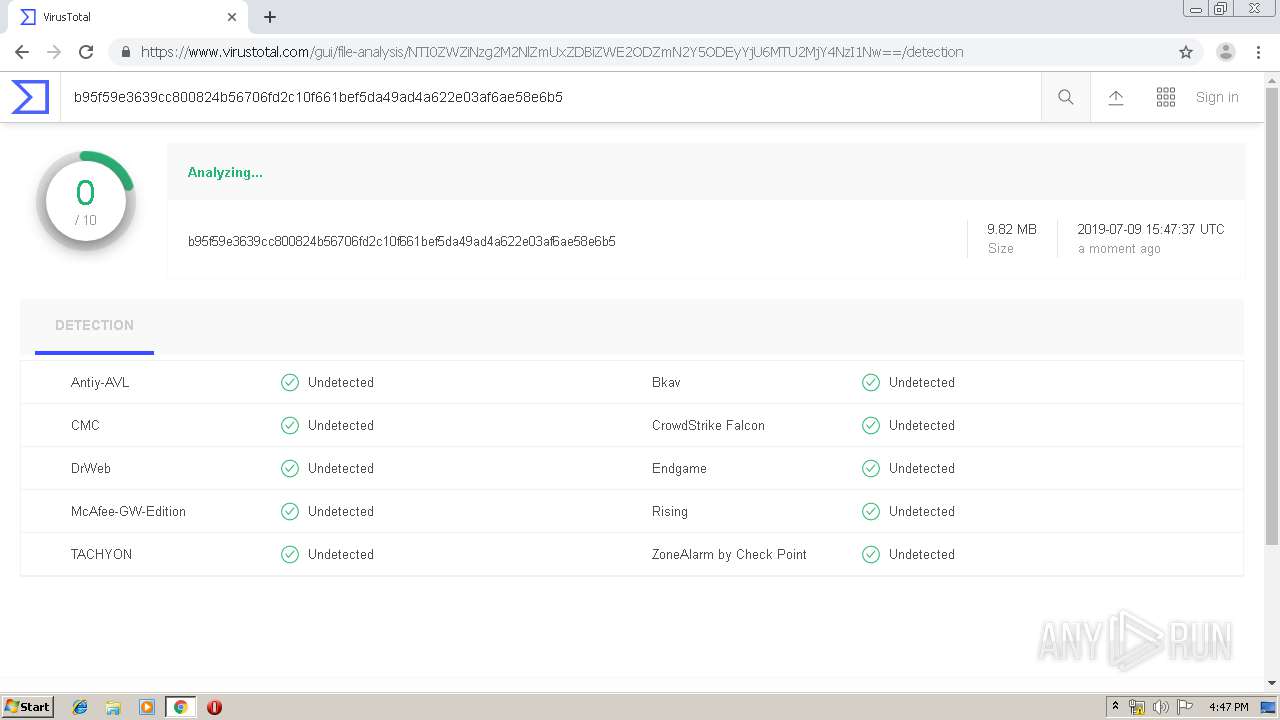Screen dimensions: 1280x720
Task: Click Antiy-AVL engine name
Action: click(100, 382)
